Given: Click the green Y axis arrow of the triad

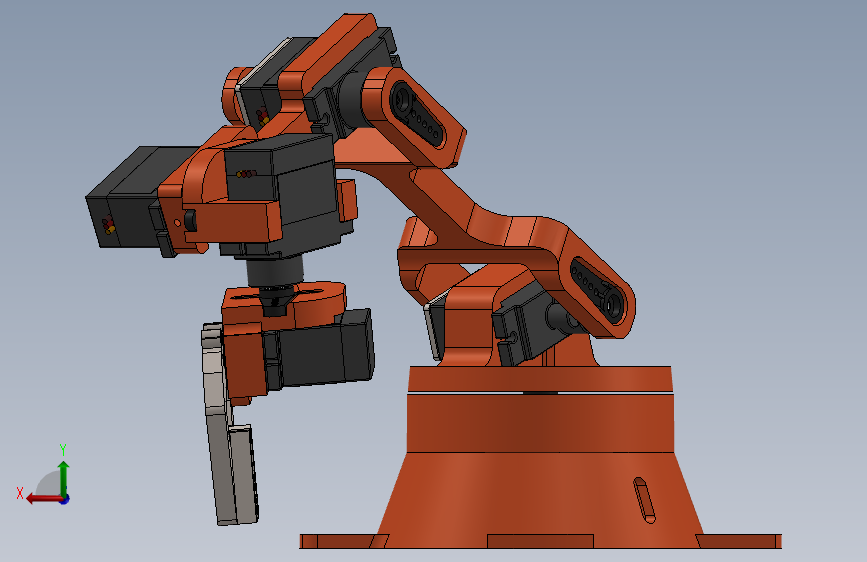Looking at the screenshot, I should [64, 479].
